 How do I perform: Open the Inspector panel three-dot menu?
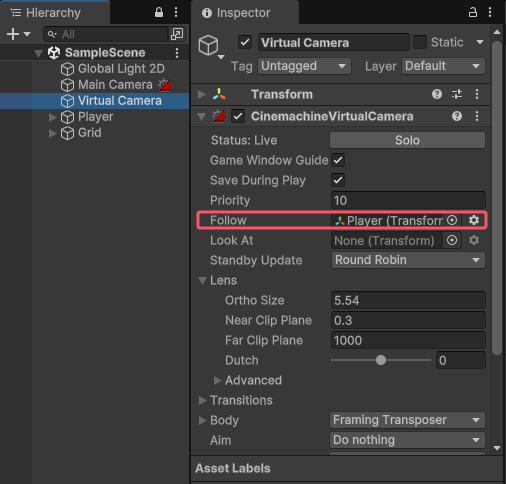[x=490, y=12]
